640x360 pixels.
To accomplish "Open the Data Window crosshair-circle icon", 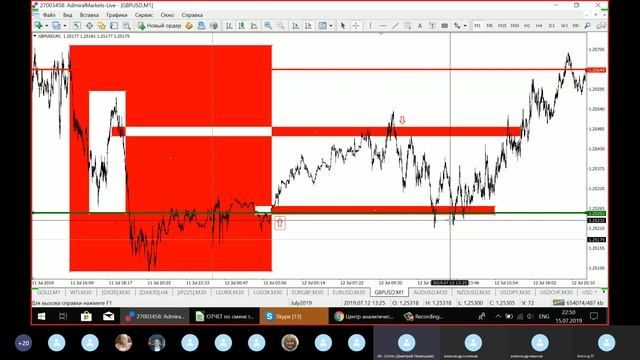I will point(89,26).
